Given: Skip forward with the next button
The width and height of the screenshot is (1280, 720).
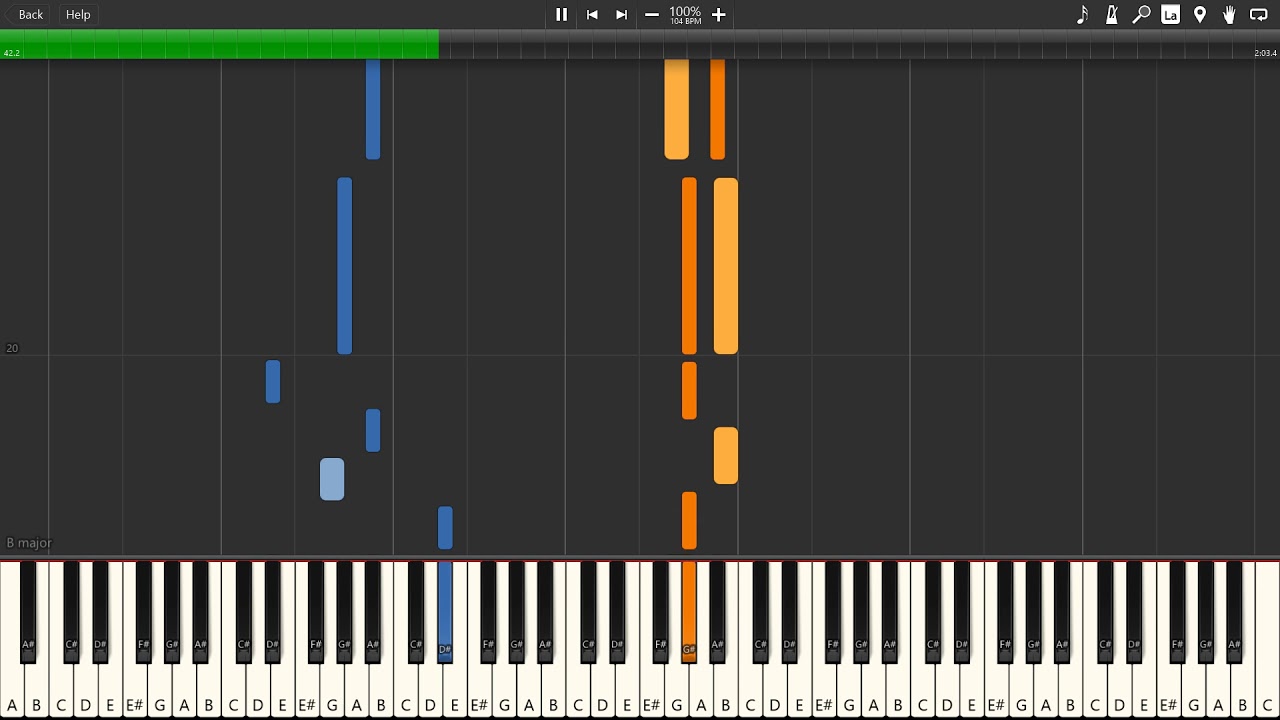Looking at the screenshot, I should tap(621, 14).
